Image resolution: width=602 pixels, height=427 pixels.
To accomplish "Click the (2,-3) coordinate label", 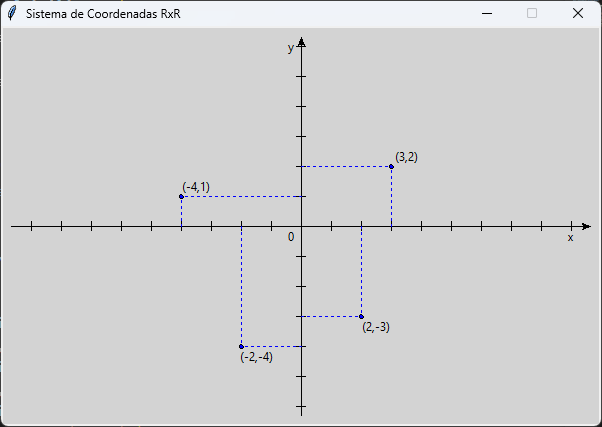I will pos(376,327).
